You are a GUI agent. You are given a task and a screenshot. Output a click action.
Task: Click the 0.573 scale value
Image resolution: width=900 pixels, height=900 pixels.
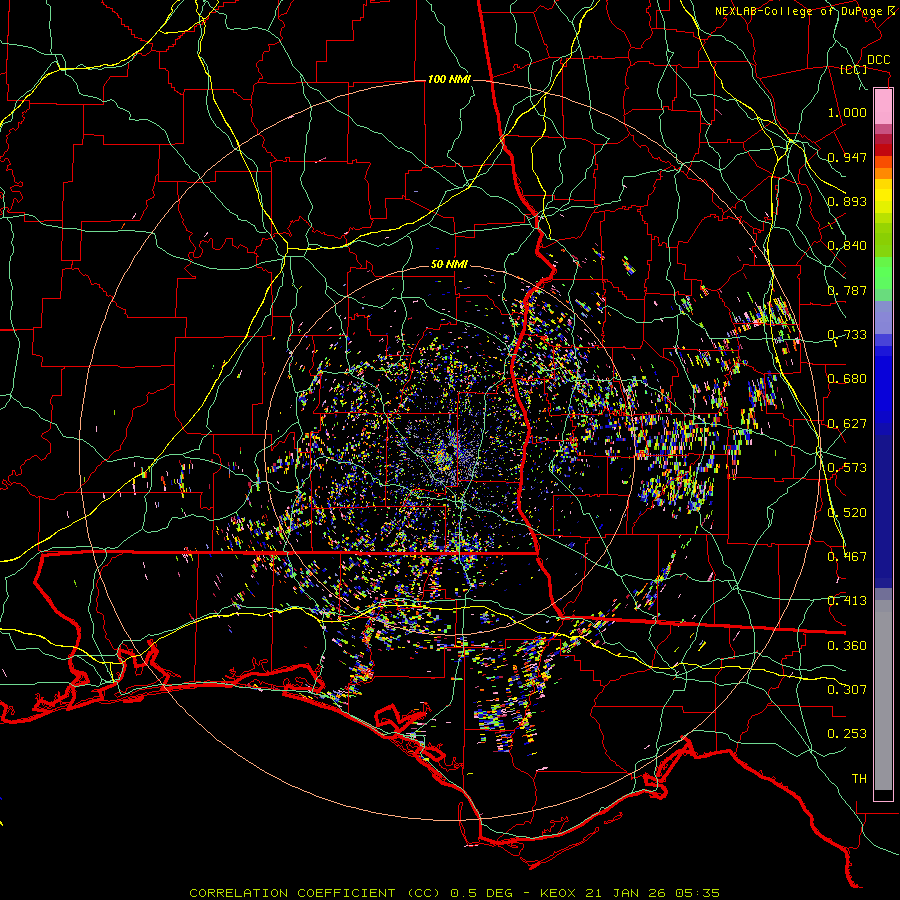pos(847,468)
